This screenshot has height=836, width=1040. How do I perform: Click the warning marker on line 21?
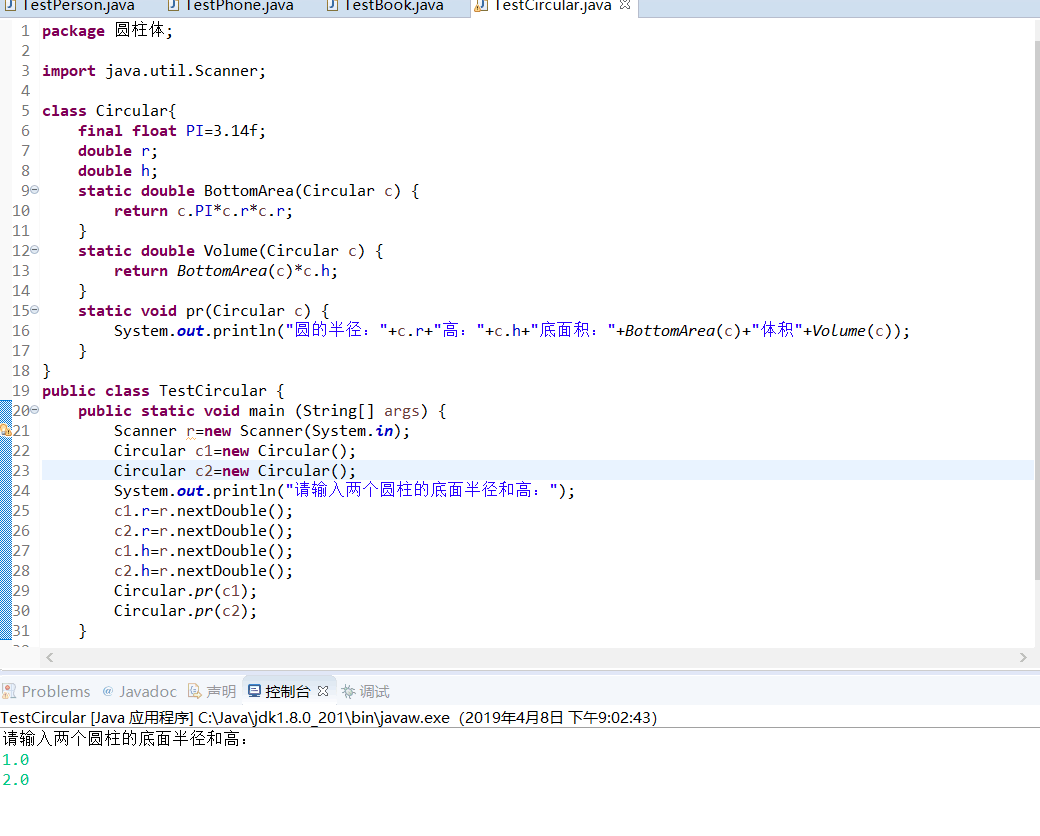pos(6,430)
